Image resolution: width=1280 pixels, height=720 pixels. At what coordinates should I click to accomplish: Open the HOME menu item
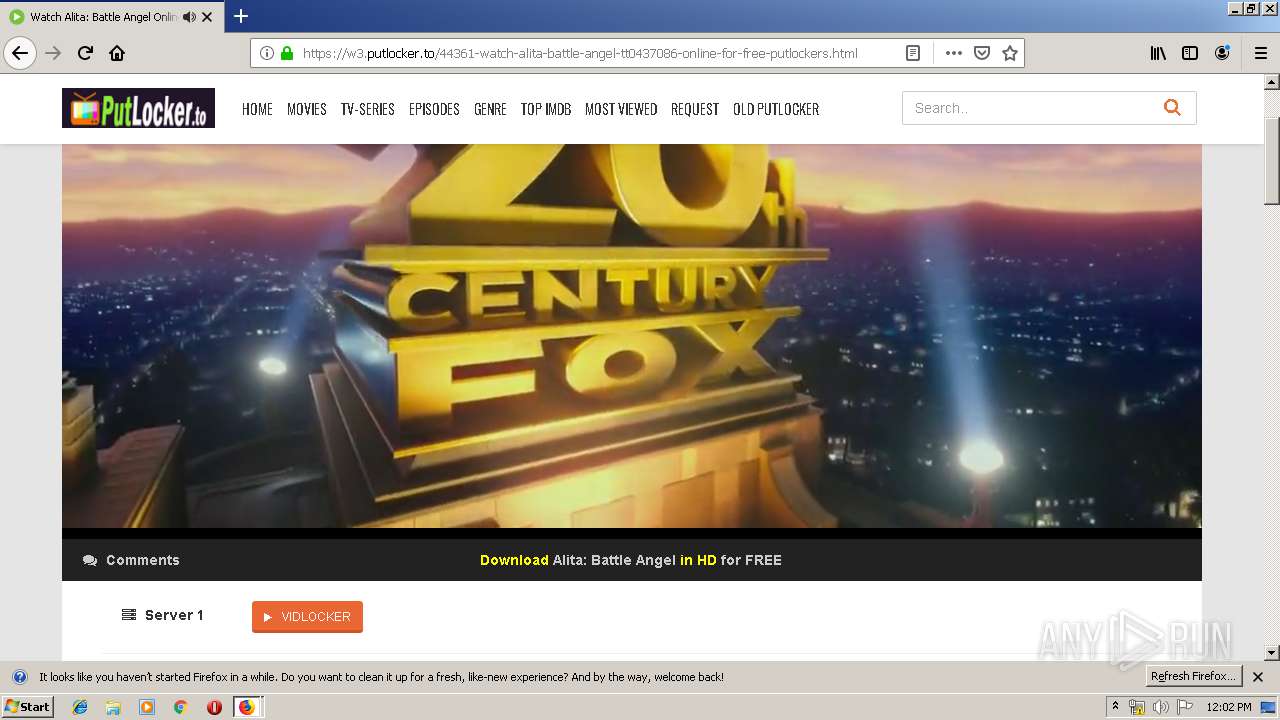point(257,109)
